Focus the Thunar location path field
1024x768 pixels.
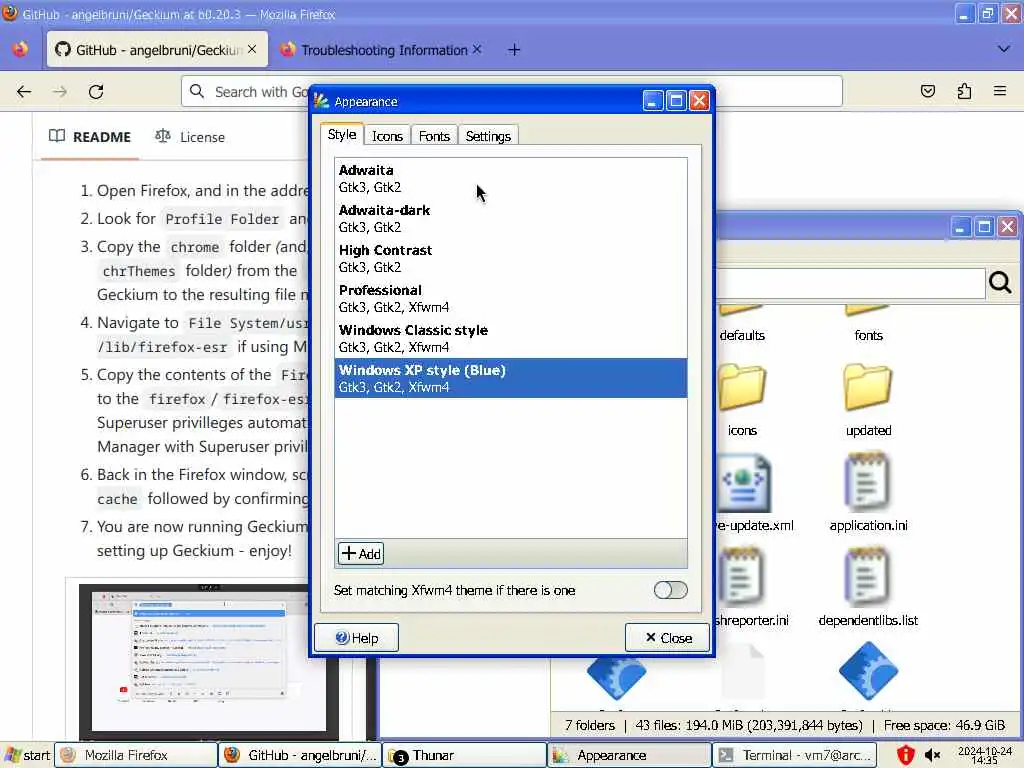tap(850, 283)
